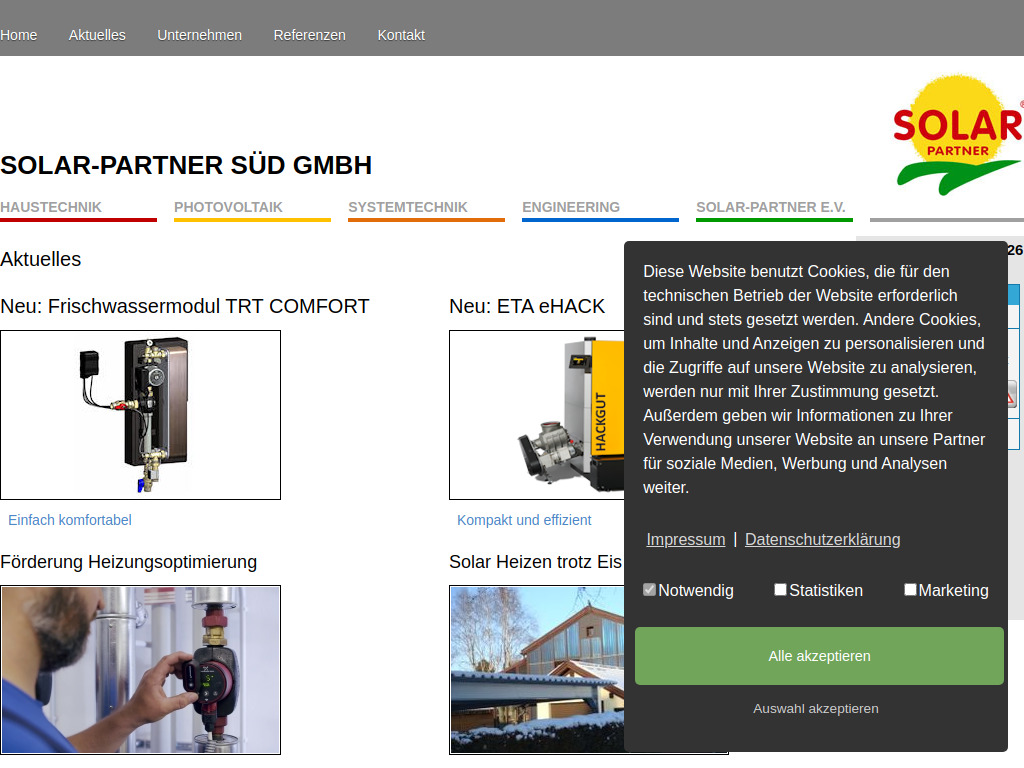
Task: Open the SOLAR-PARTNER E.V. tab
Action: [x=773, y=207]
